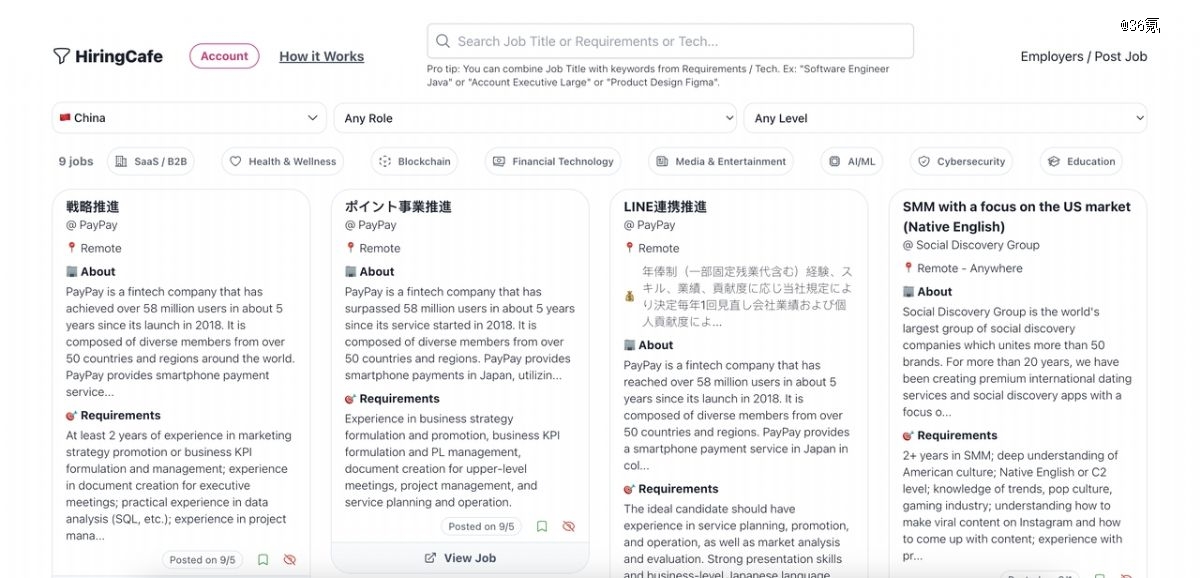This screenshot has width=1200, height=578.
Task: Filter jobs by AI/ML
Action: pos(851,161)
